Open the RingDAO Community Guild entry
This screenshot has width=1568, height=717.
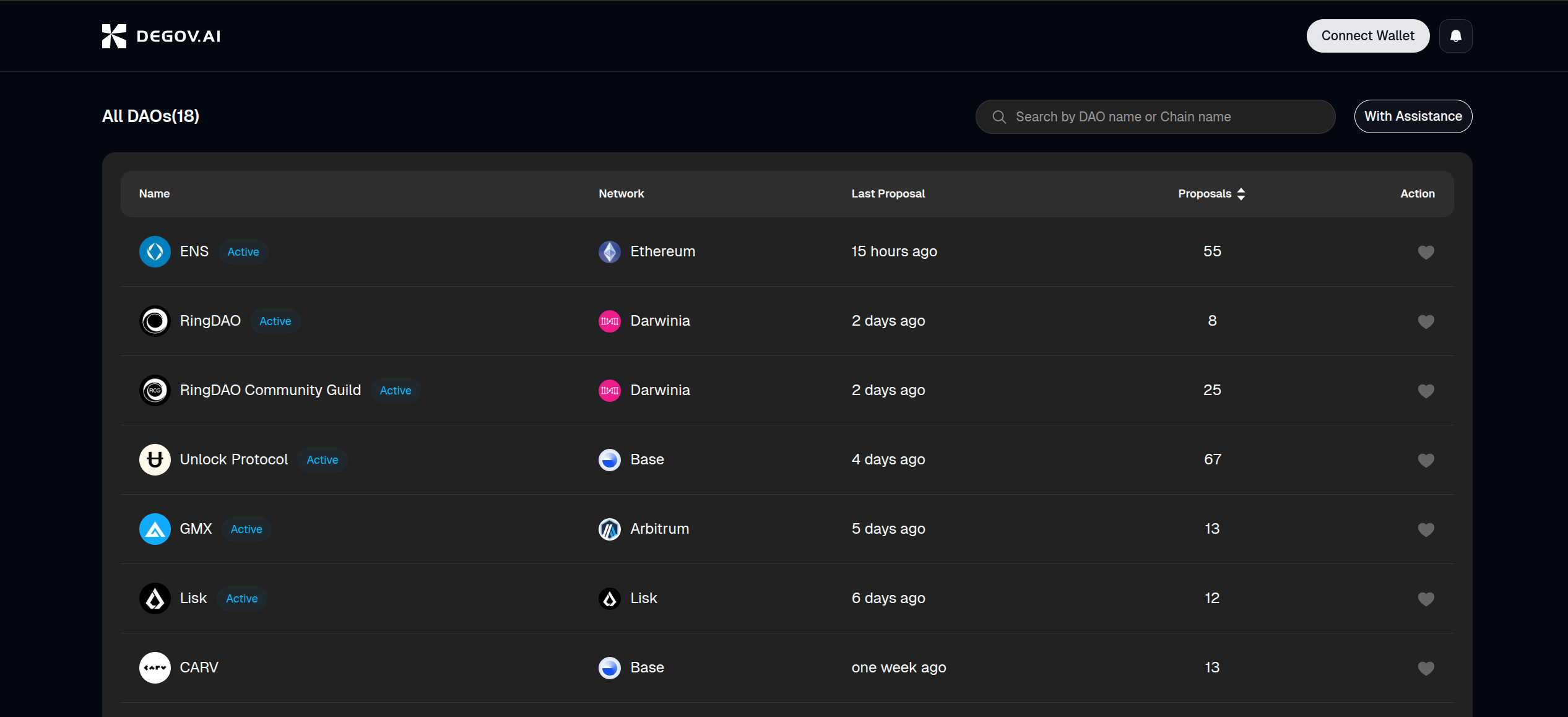pos(270,390)
